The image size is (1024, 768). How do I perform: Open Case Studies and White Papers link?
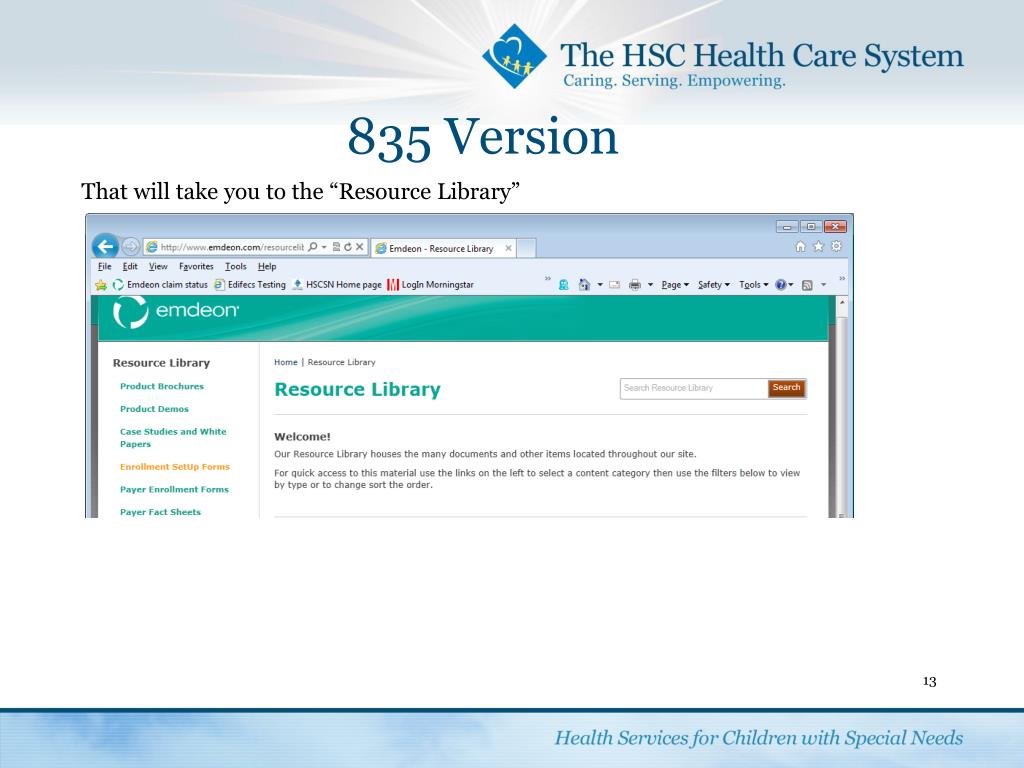tap(173, 438)
